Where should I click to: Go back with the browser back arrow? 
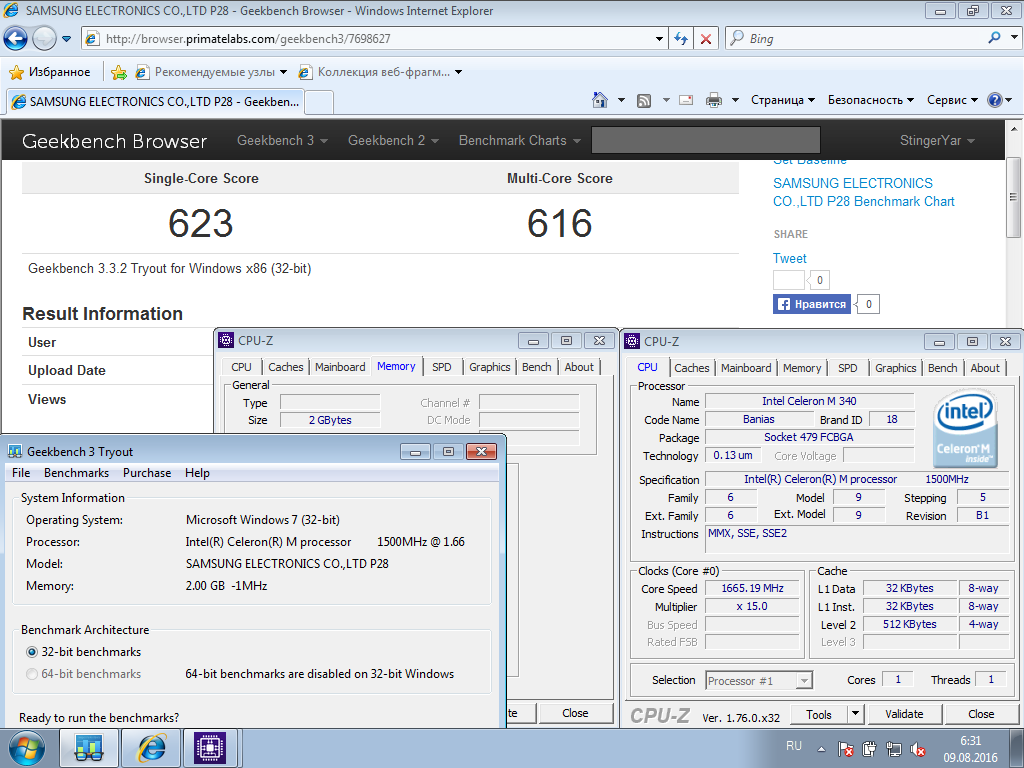[x=16, y=39]
